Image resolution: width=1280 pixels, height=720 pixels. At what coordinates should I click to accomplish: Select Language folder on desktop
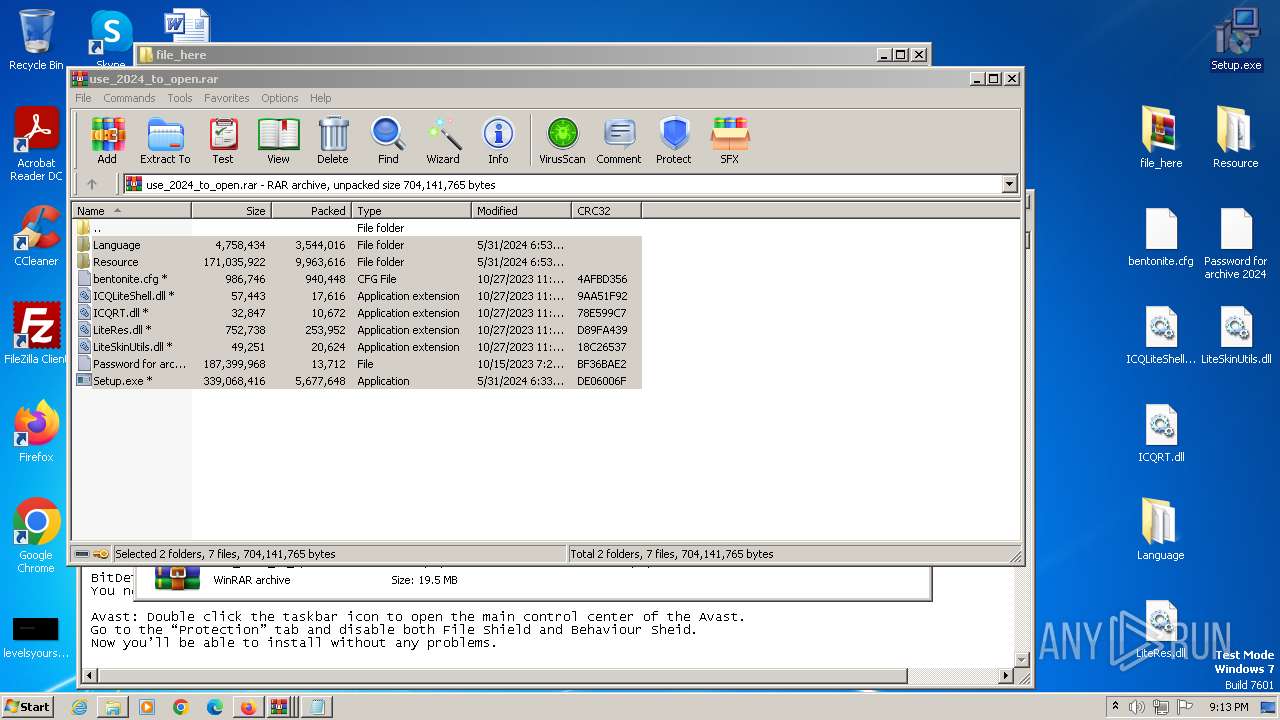coord(1160,530)
